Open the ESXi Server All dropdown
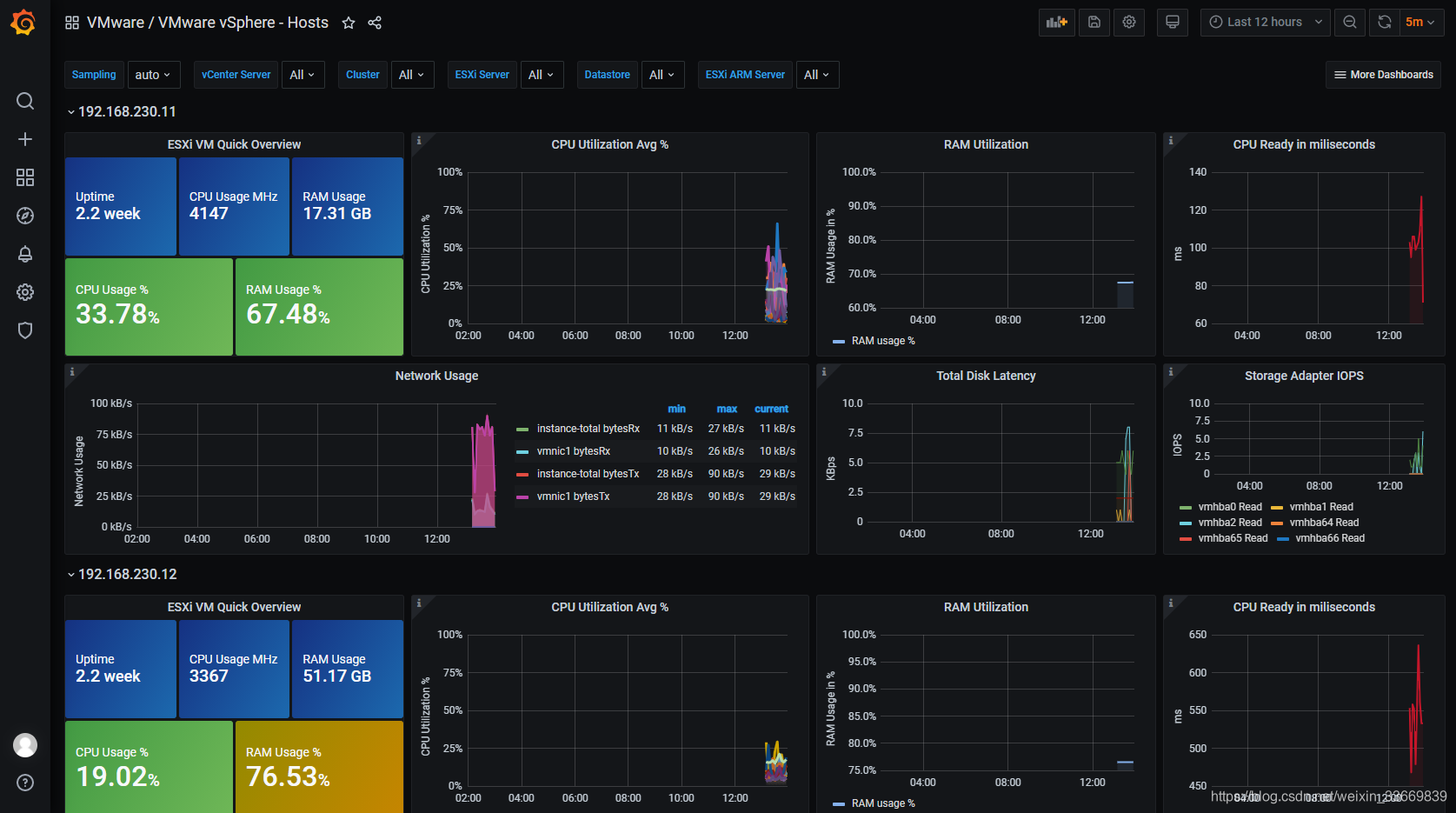This screenshot has width=1456, height=813. tap(542, 75)
